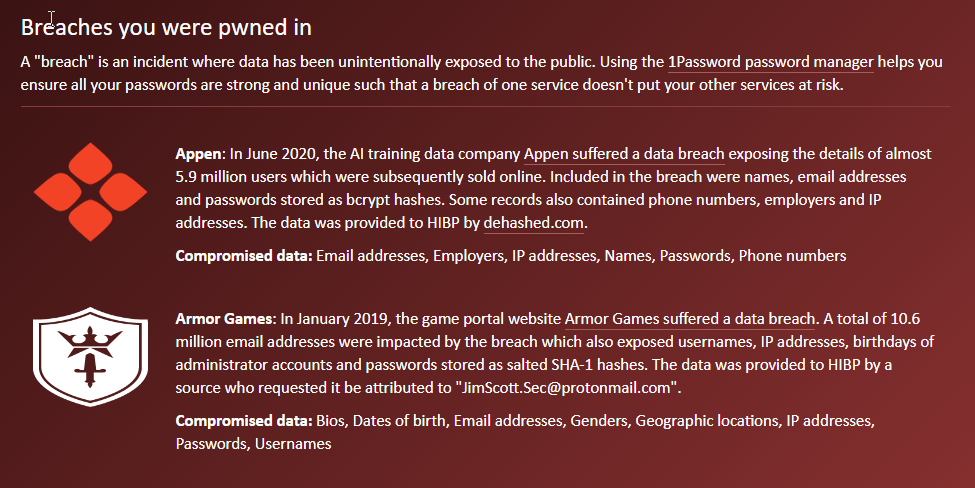
Task: Click the "Compromised data" label under Armor Games
Action: pos(243,420)
